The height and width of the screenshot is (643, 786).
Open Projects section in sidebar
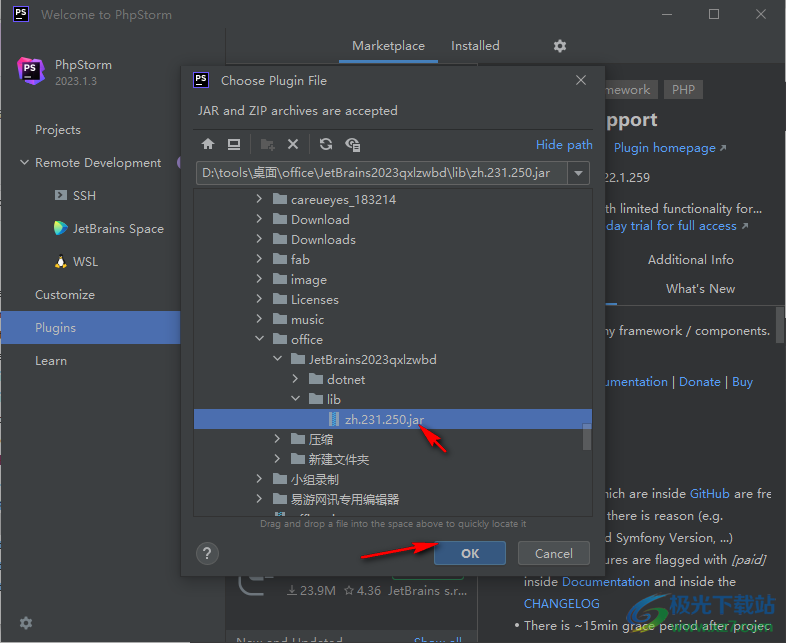58,130
